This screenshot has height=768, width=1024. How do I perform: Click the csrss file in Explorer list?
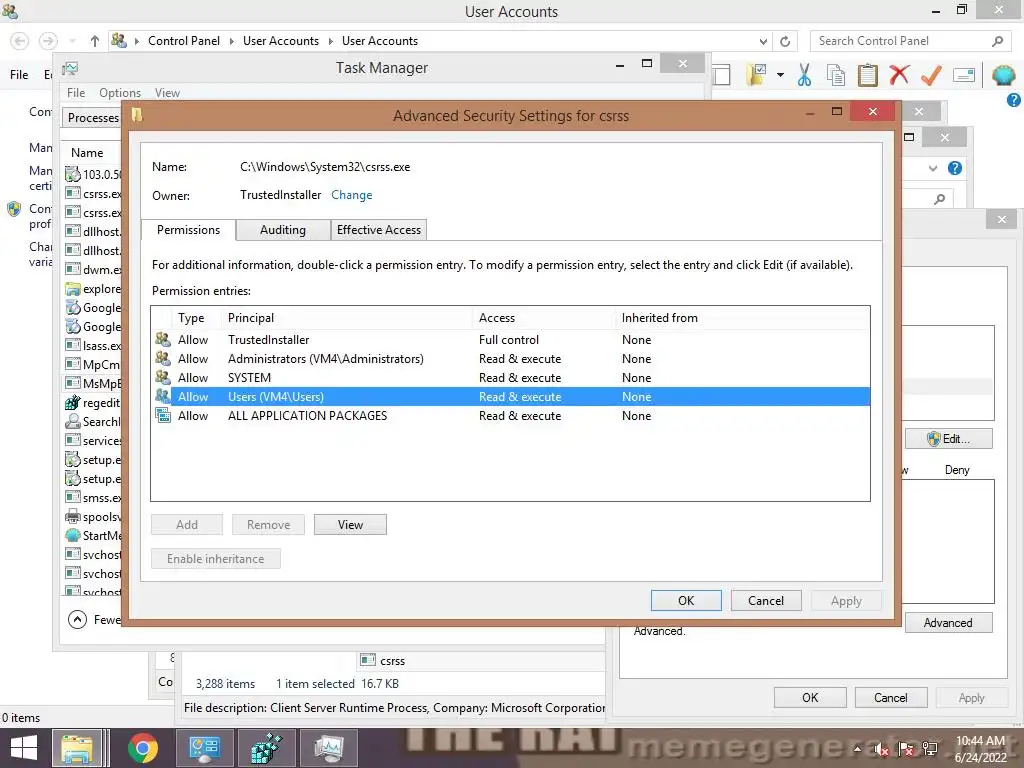[x=383, y=661]
